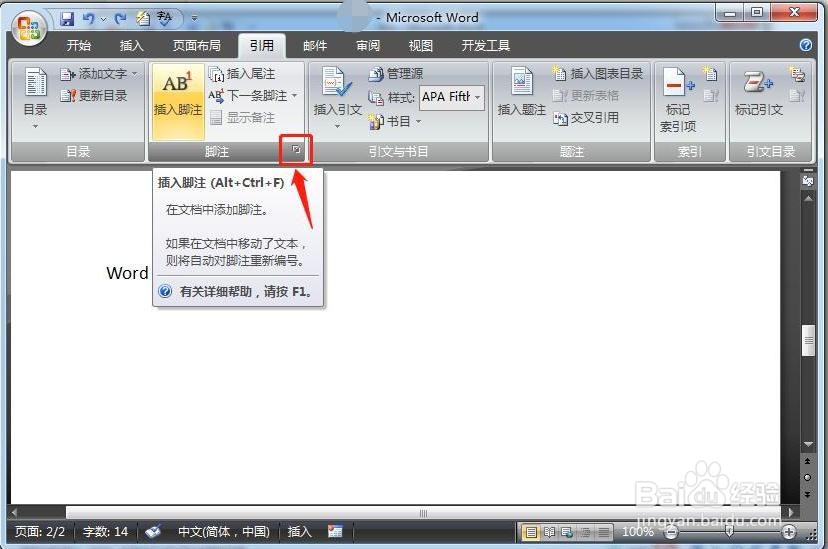828x549 pixels.
Task: Click the ruler toggle above vertical scrollbar
Action: coord(808,181)
